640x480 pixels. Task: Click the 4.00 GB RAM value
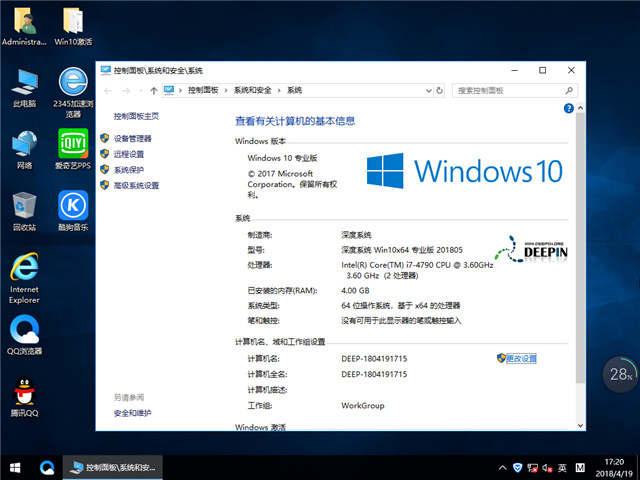click(355, 291)
